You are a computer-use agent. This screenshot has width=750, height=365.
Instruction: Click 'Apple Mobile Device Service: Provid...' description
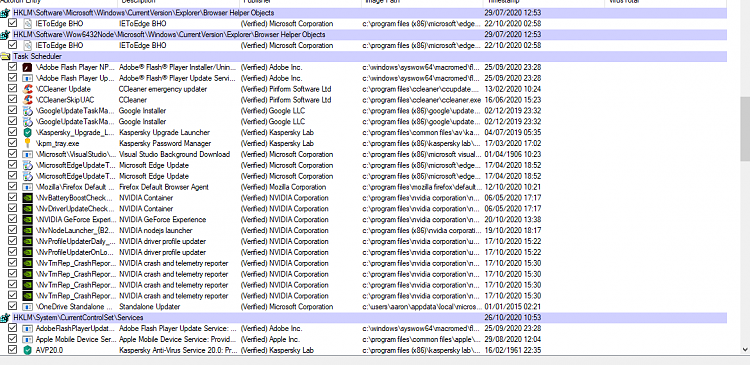pyautogui.click(x=177, y=340)
